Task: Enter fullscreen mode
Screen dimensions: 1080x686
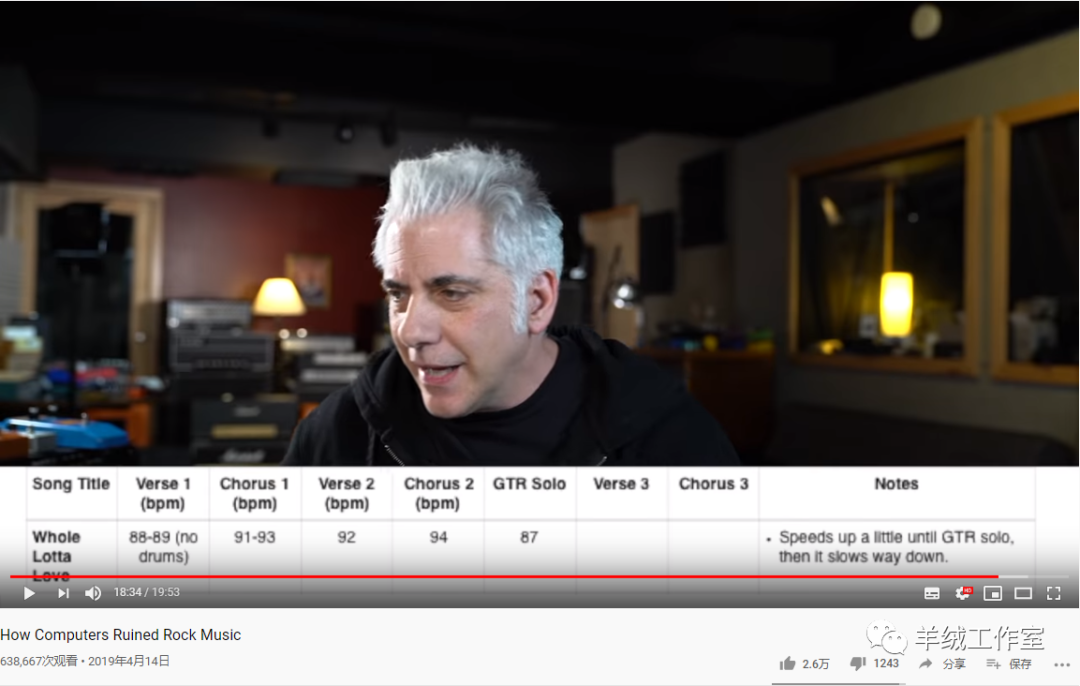Action: coord(1053,593)
